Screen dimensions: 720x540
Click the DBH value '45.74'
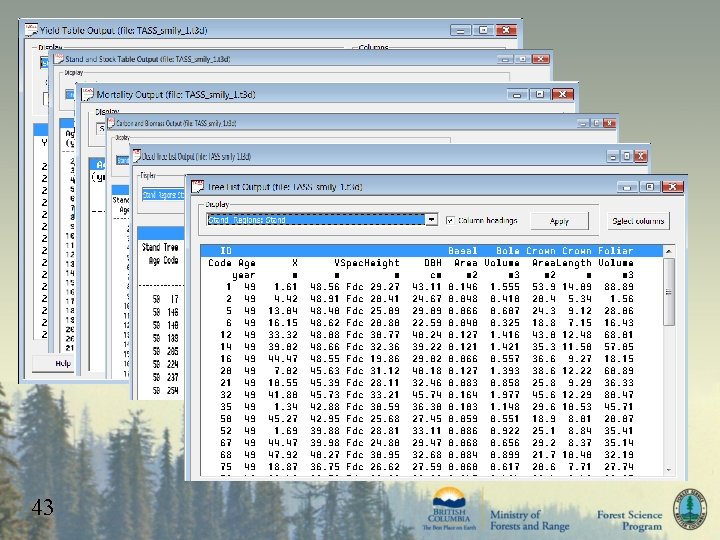427,395
